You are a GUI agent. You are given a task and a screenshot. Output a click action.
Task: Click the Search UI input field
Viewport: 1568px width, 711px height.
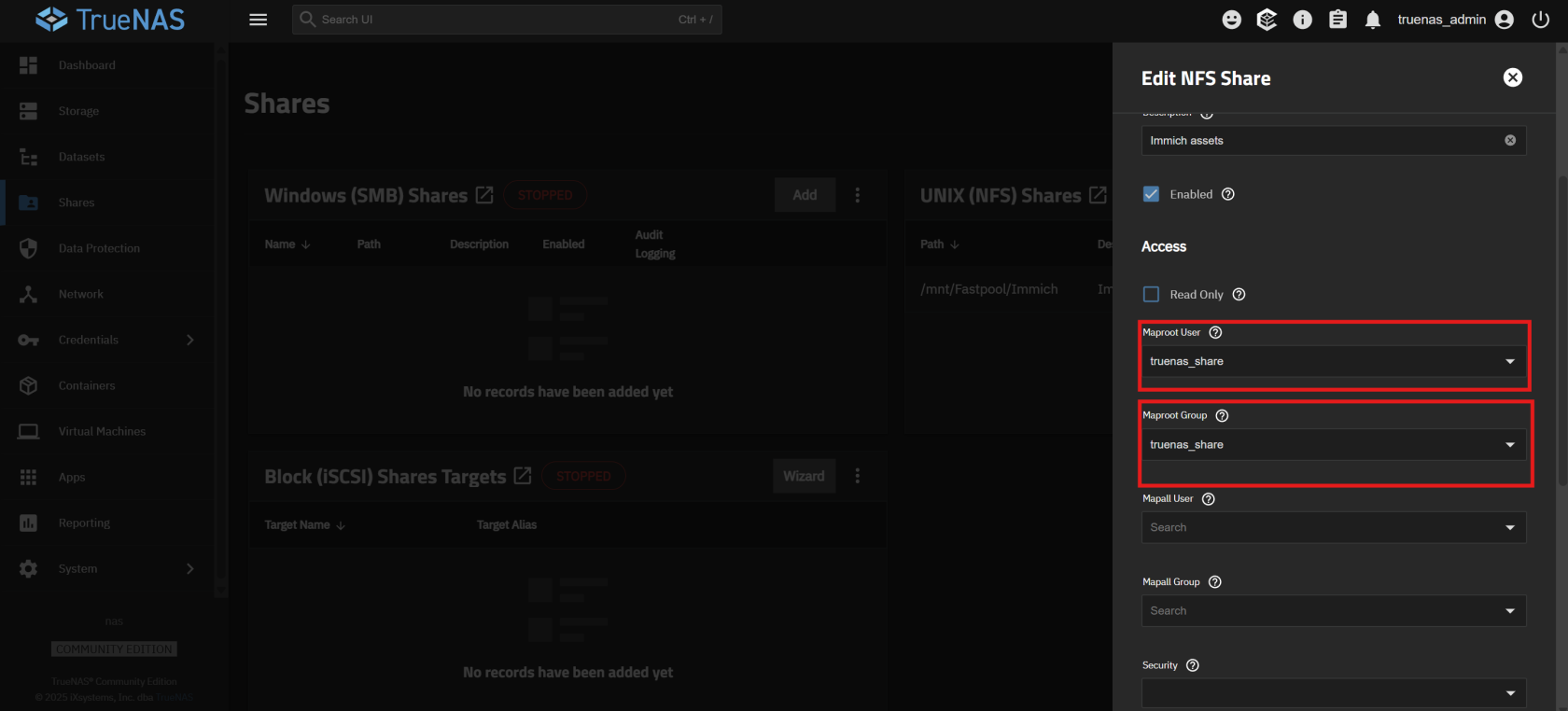(x=495, y=20)
